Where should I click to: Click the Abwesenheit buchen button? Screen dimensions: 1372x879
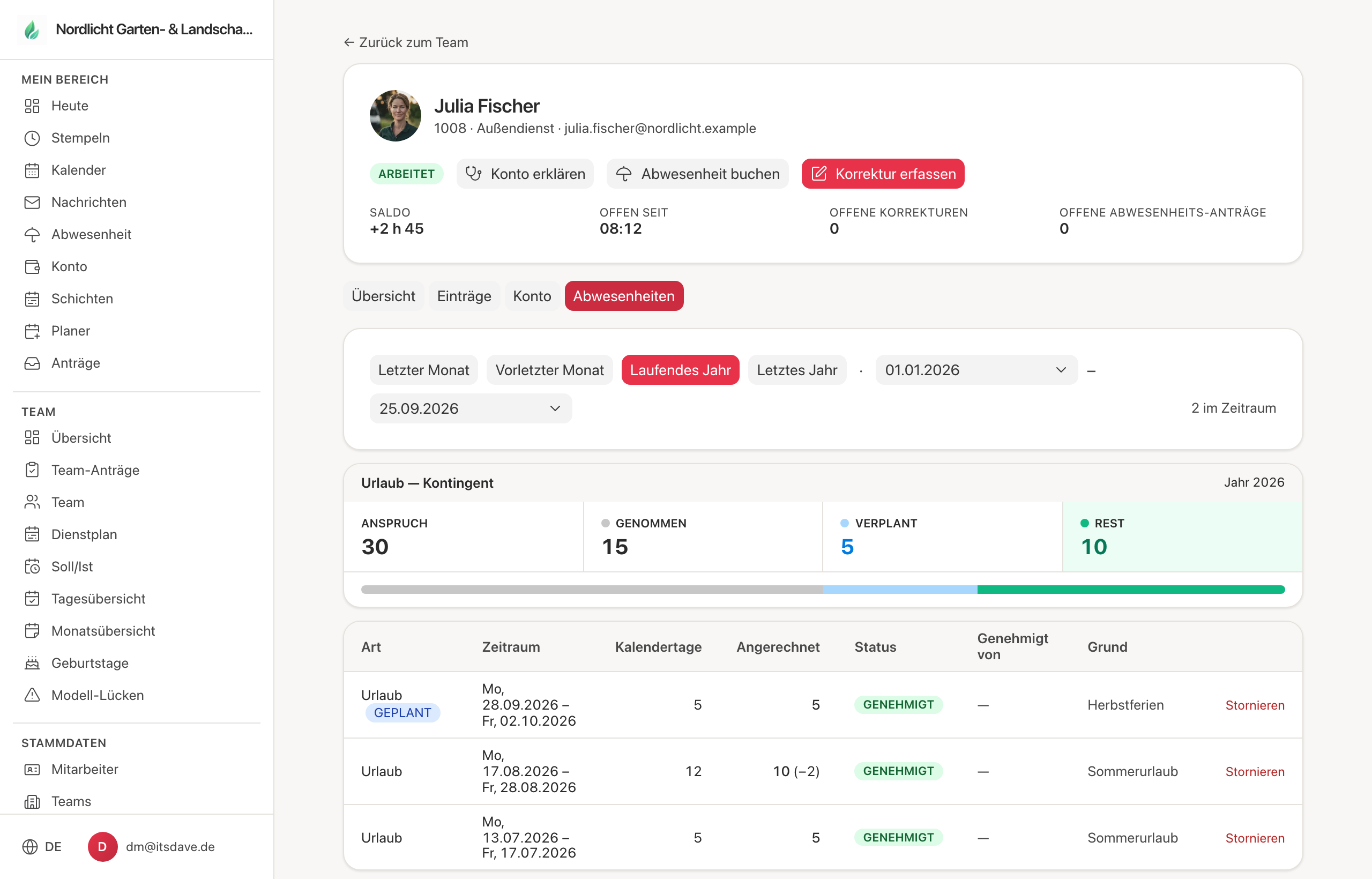click(x=697, y=174)
